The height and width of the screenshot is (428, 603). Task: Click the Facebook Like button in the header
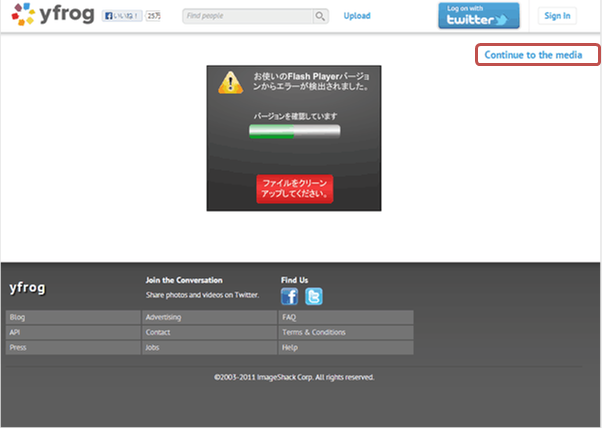(122, 16)
